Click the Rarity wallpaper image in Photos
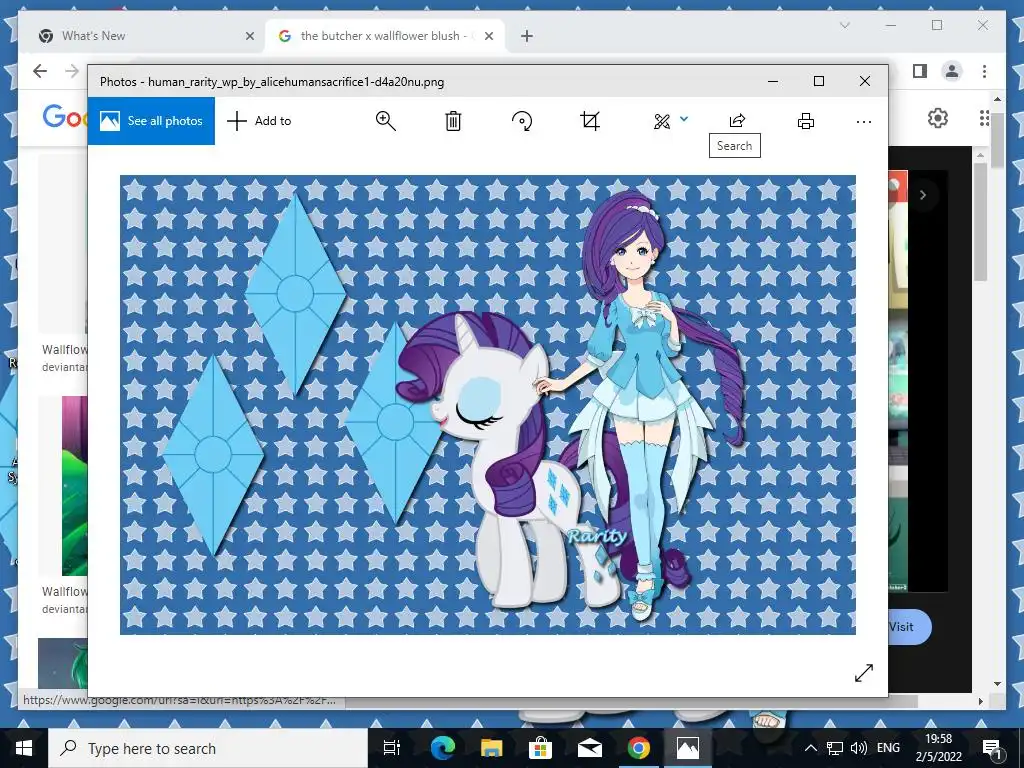This screenshot has height=768, width=1024. tap(488, 405)
